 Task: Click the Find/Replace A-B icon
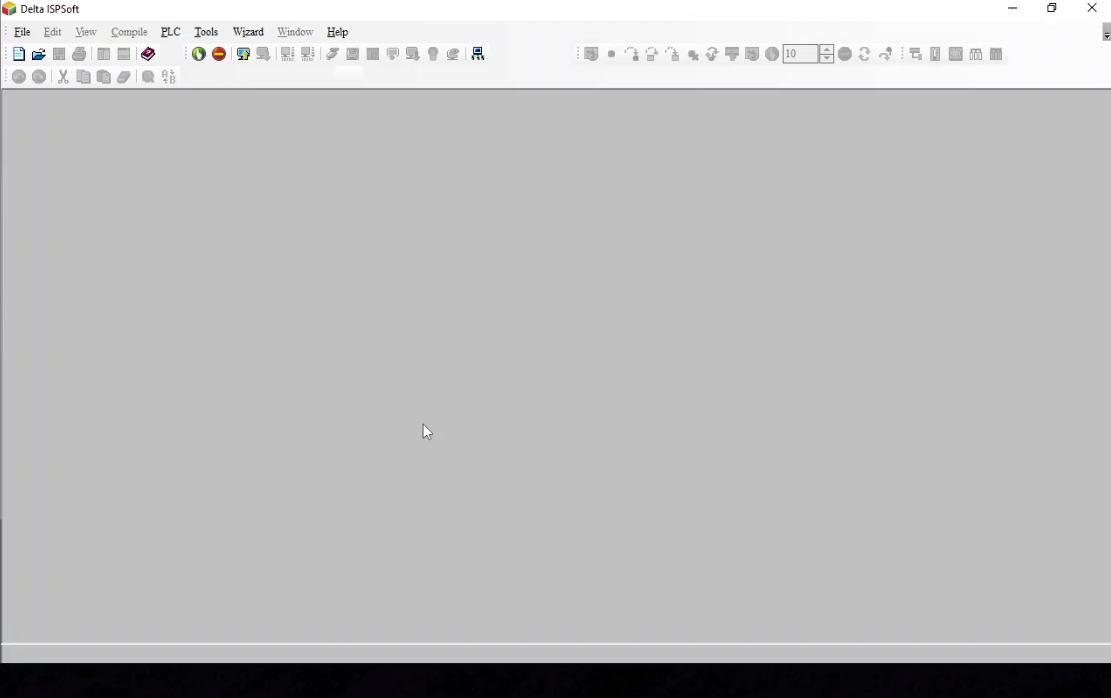coord(169,77)
